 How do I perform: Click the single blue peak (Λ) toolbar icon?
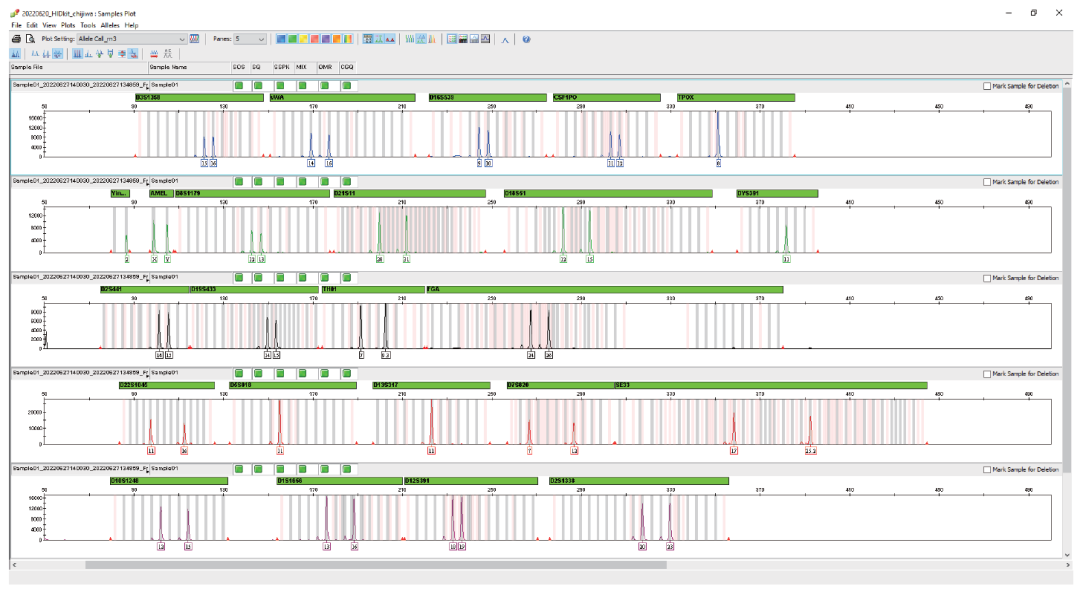505,39
